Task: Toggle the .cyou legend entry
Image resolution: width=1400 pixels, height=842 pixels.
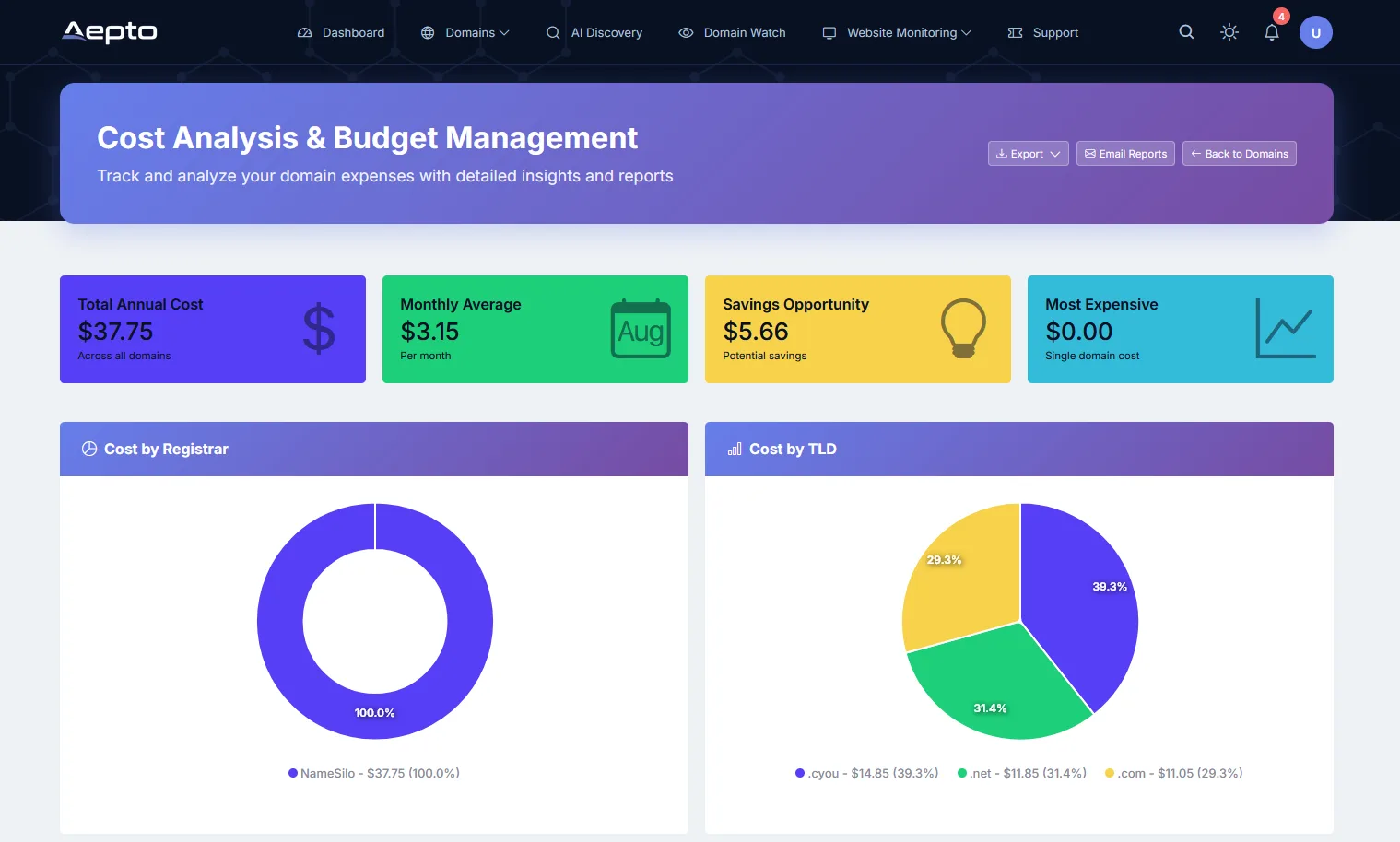Action: [867, 773]
